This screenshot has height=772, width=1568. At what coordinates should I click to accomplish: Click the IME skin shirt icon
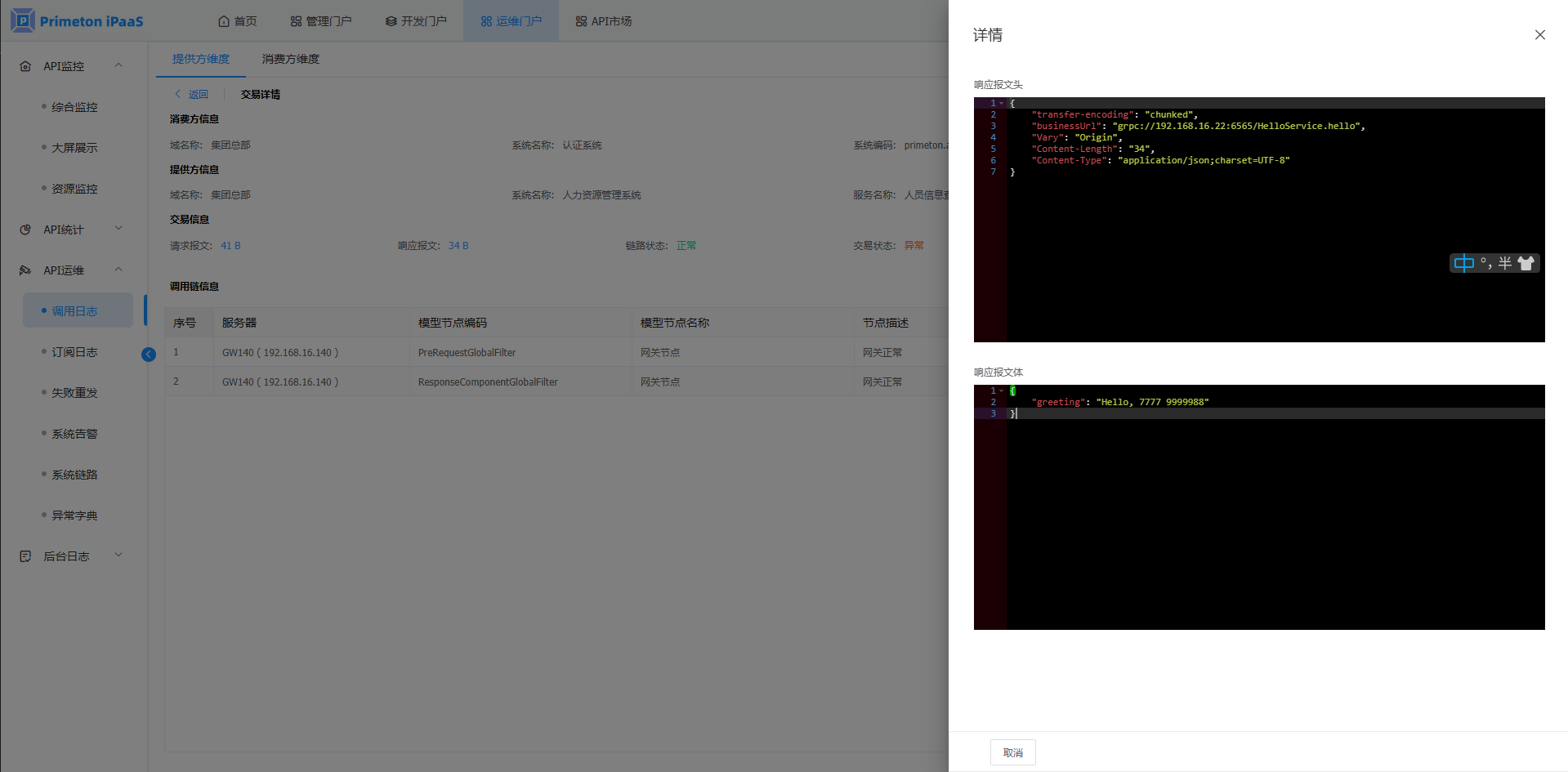coord(1526,263)
